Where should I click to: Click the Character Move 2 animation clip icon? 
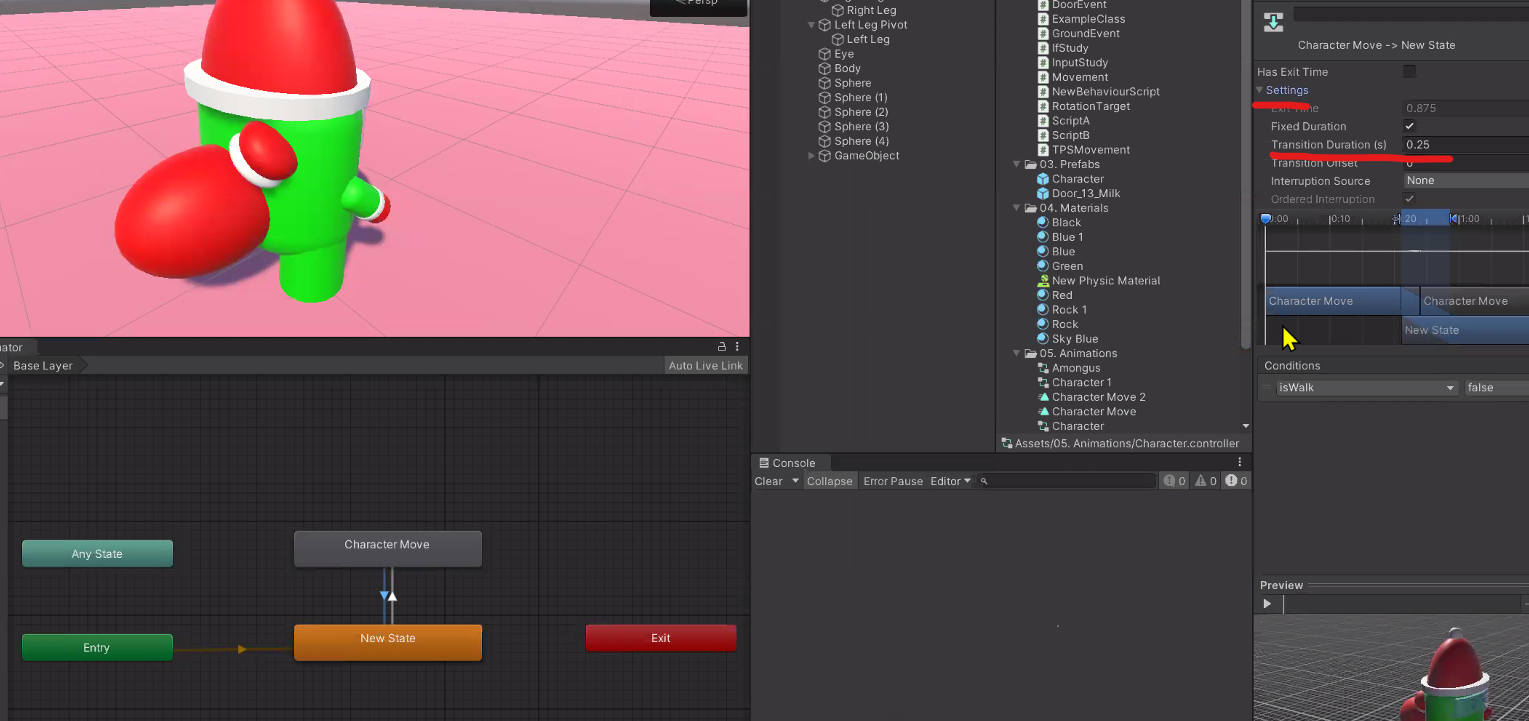click(x=1043, y=397)
